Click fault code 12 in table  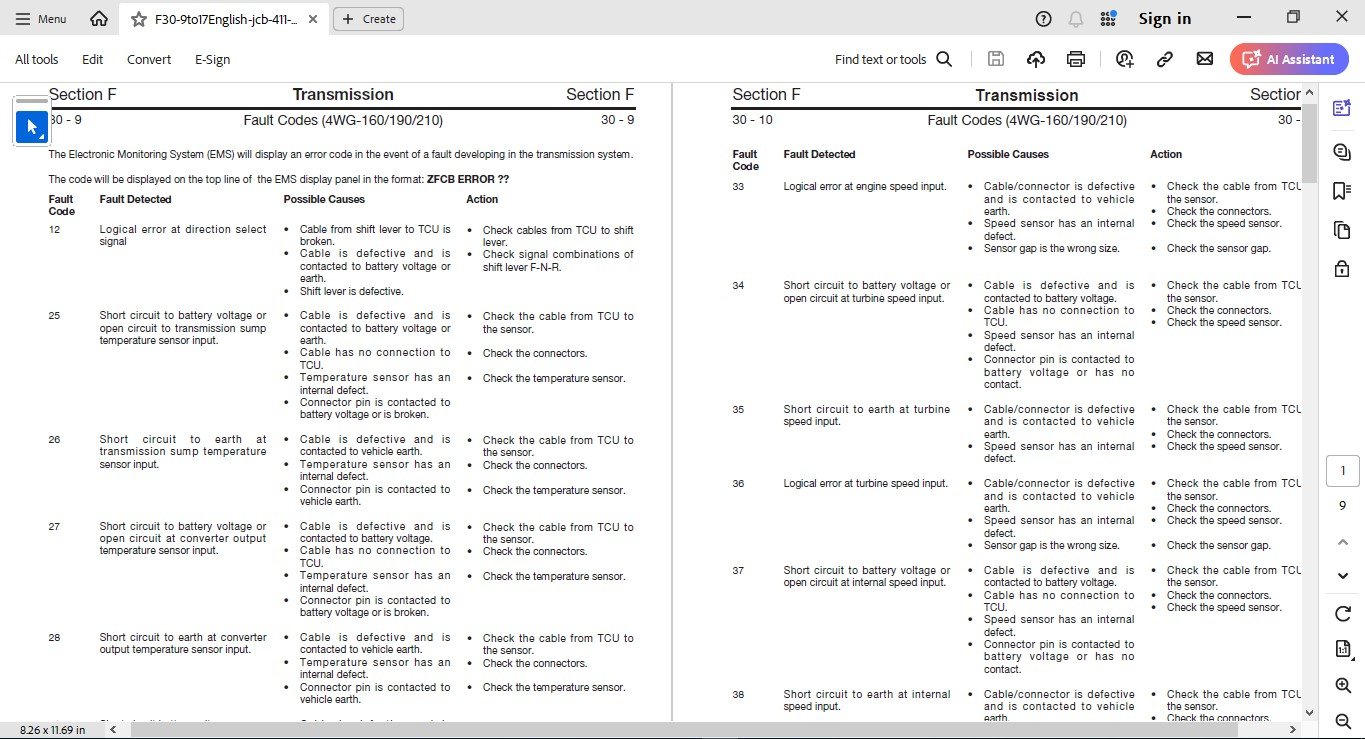[54, 230]
